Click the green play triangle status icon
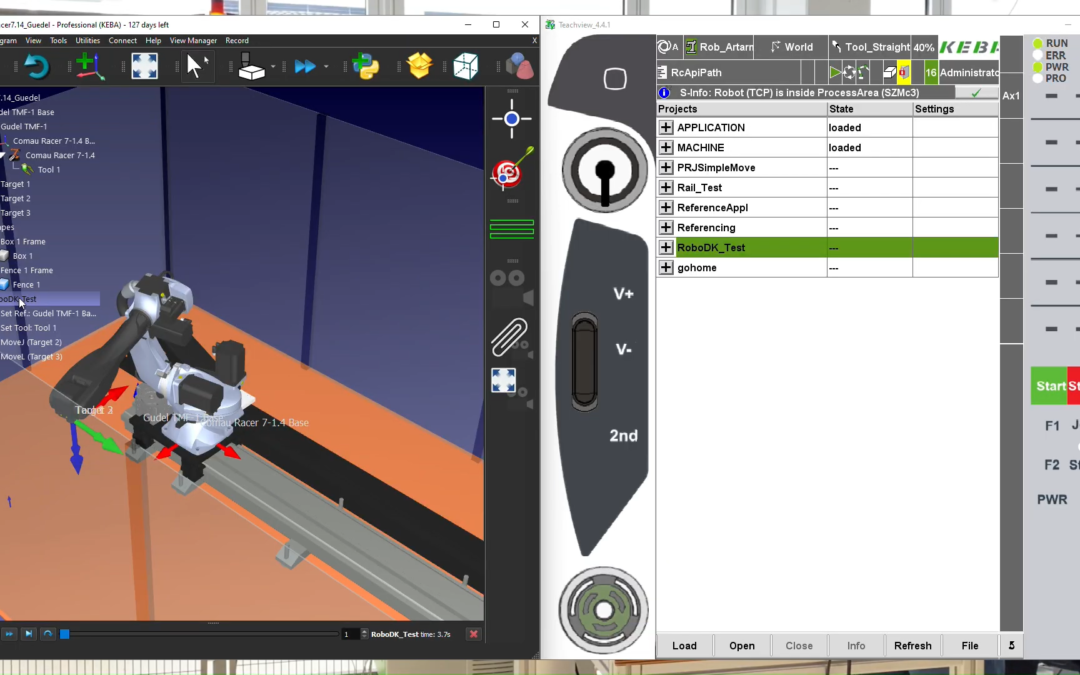The height and width of the screenshot is (675, 1080). pos(835,72)
